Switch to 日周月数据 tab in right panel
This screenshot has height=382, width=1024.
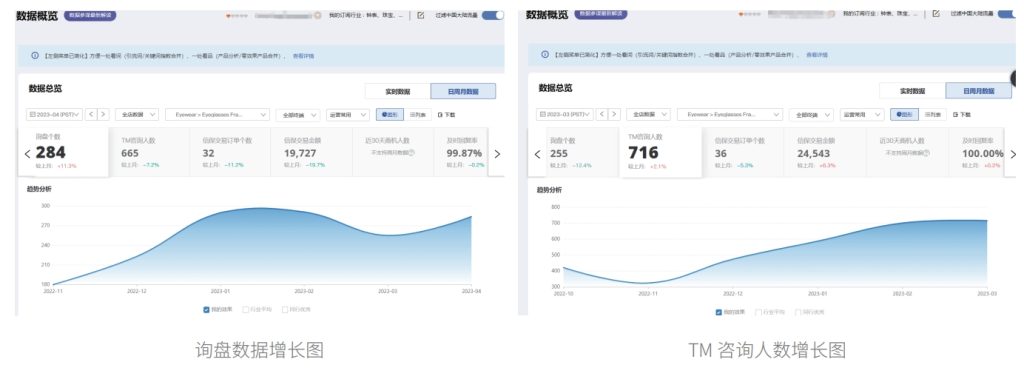(x=978, y=91)
